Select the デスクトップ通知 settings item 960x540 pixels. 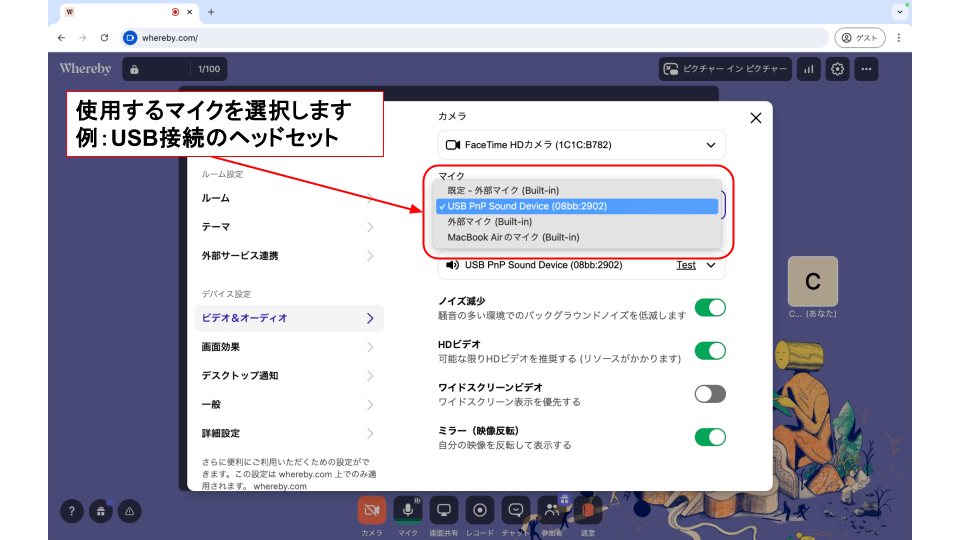288,376
